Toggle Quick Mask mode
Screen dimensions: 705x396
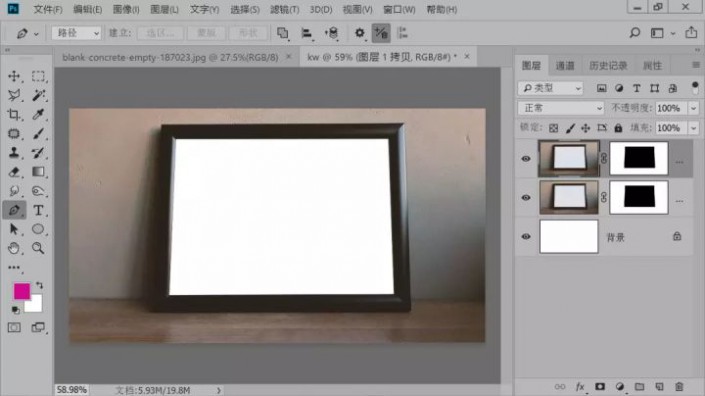point(14,327)
